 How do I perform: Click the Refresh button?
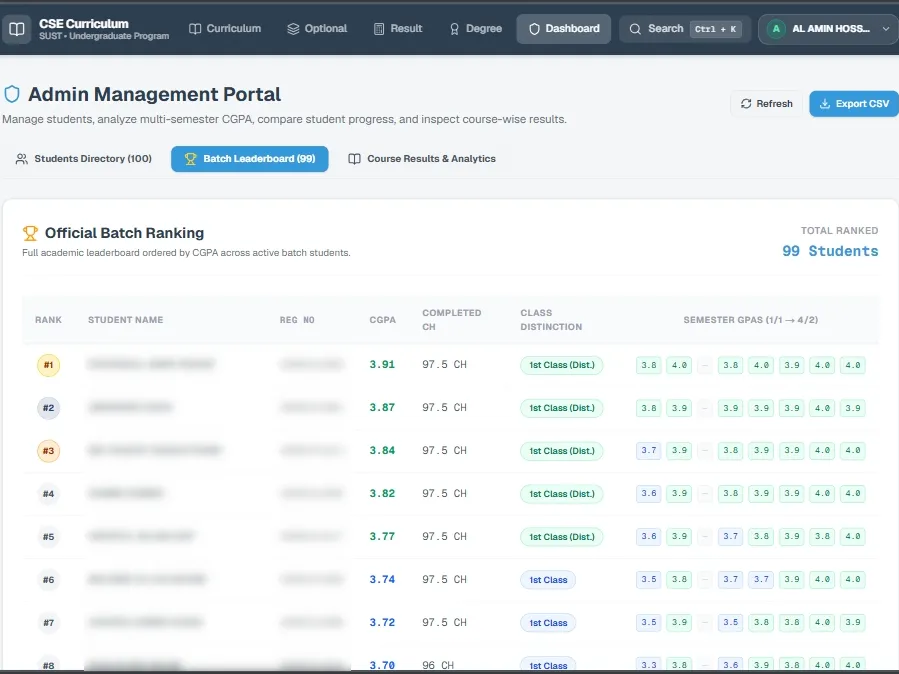tap(767, 104)
